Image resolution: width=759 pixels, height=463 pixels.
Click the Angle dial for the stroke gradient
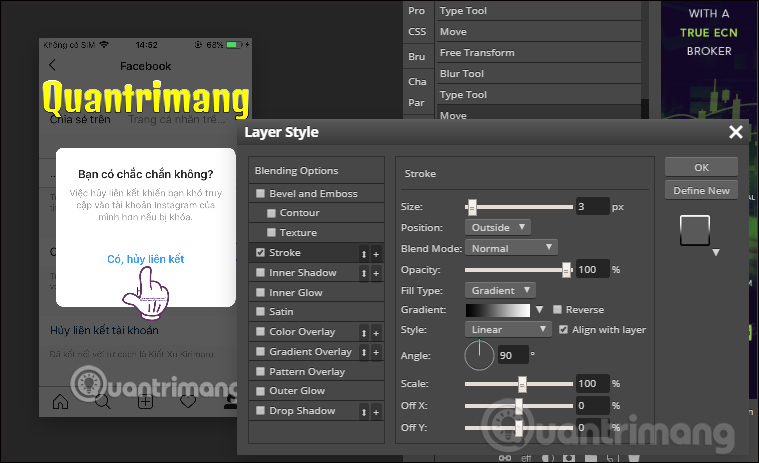tap(479, 356)
